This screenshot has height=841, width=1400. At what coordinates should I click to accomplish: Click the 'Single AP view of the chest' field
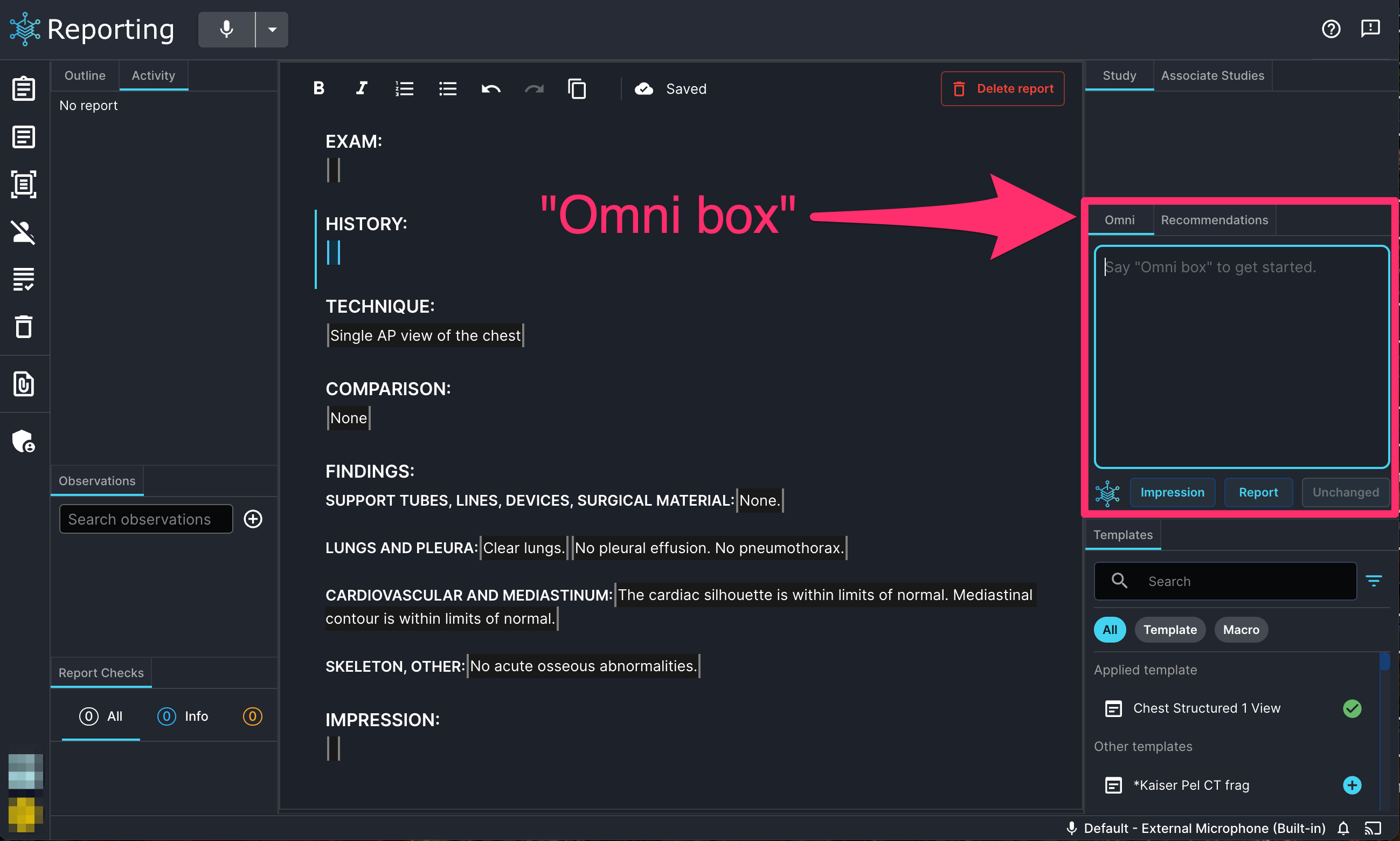(425, 335)
